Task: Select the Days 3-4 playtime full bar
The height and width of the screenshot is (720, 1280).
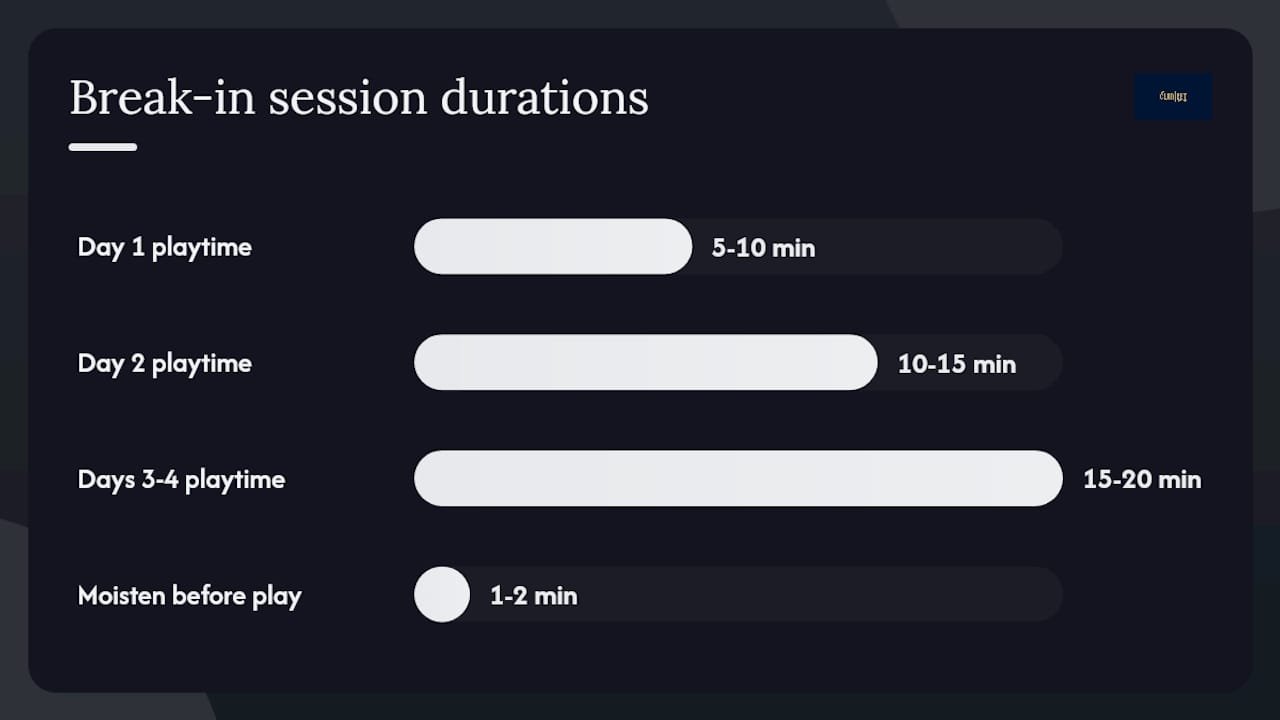Action: 738,478
